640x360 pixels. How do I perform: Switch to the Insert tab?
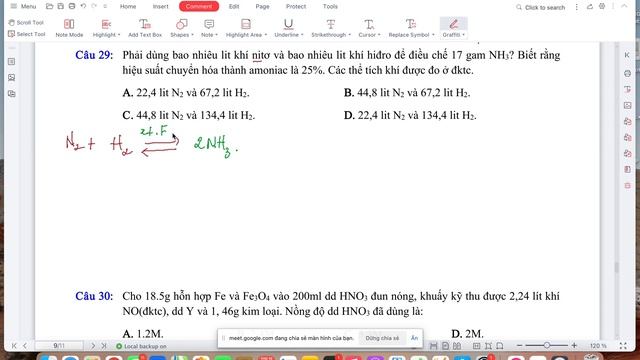(160, 7)
